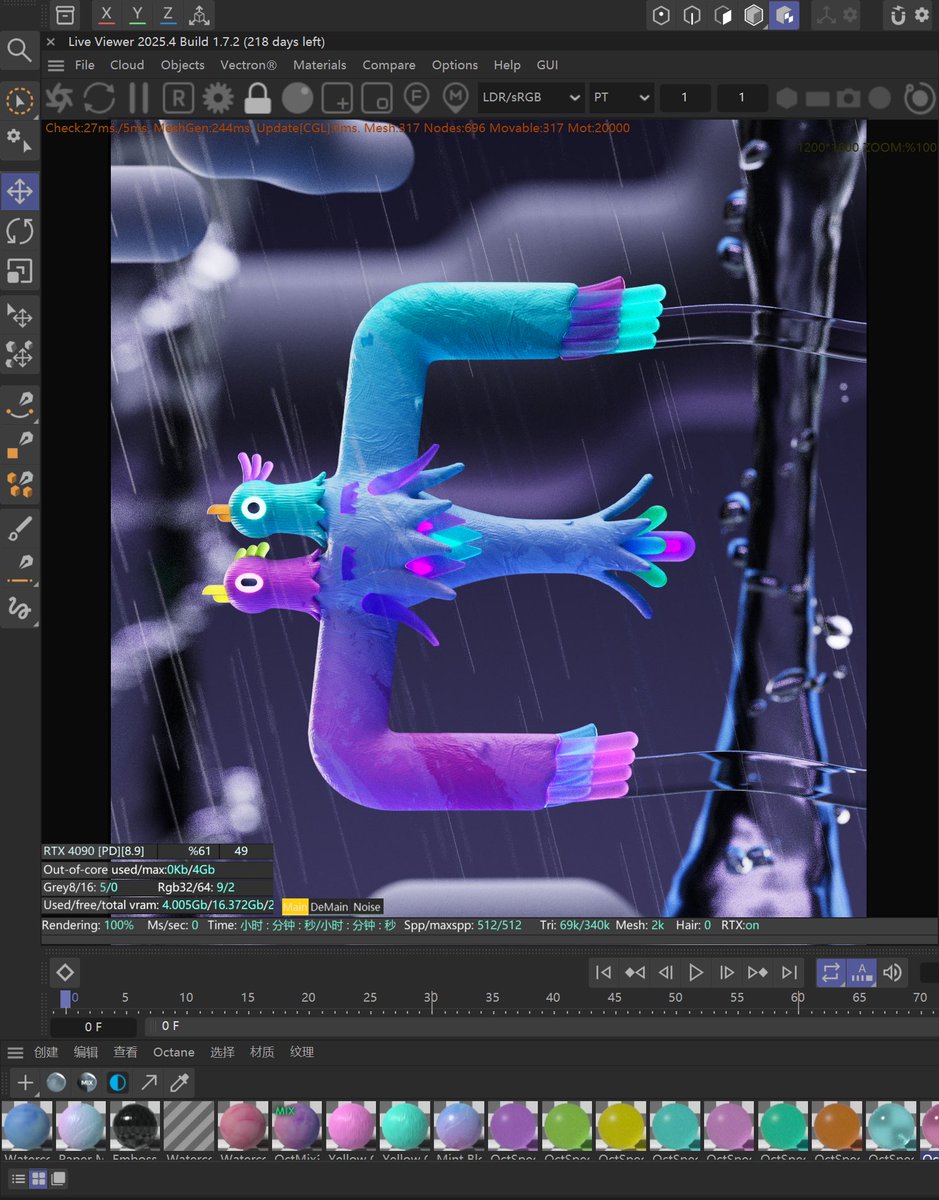The width and height of the screenshot is (939, 1200).
Task: Toggle timeline loop playback
Action: (x=831, y=972)
